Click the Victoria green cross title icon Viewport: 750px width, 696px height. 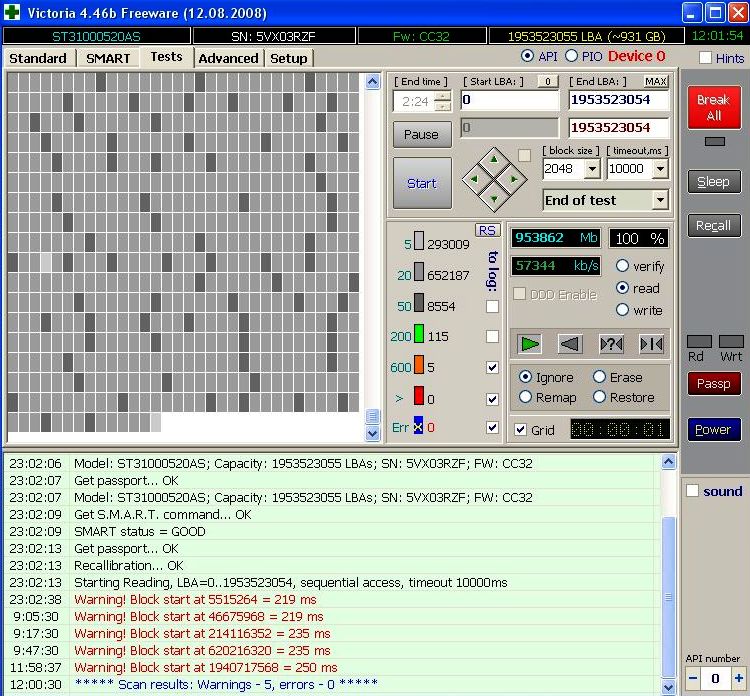[x=12, y=12]
